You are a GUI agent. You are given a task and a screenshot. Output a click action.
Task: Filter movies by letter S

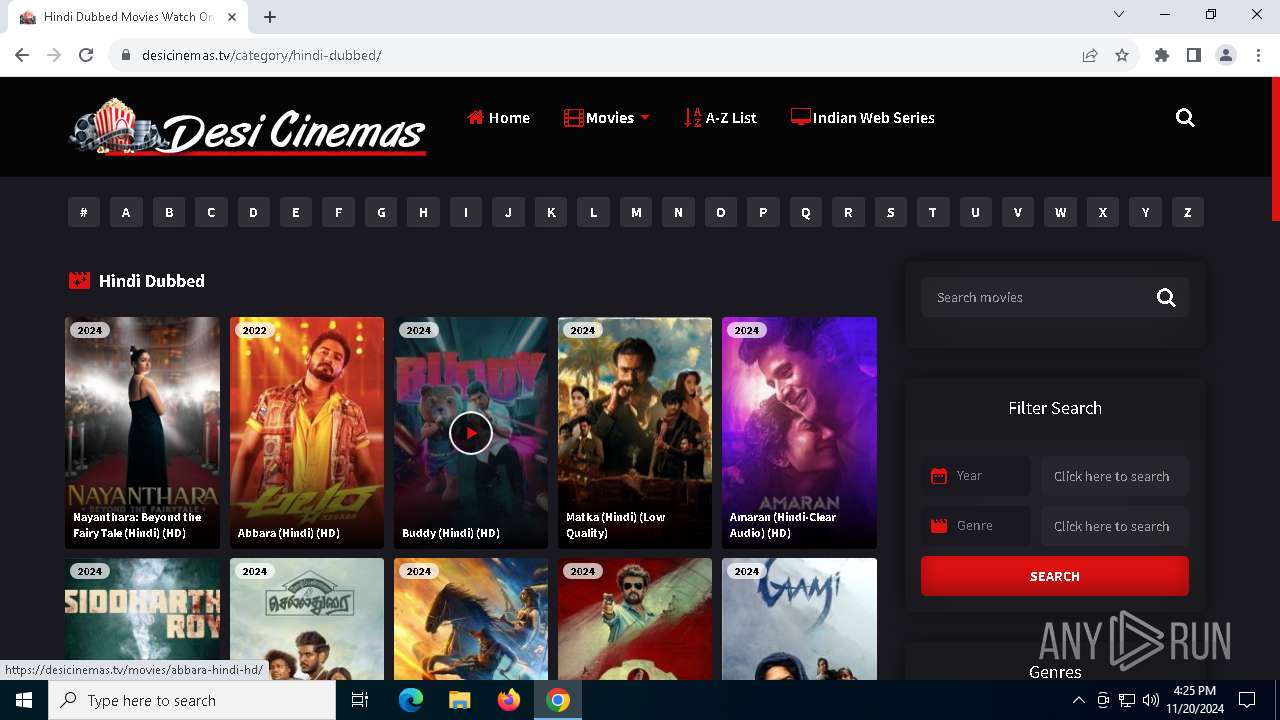click(890, 212)
